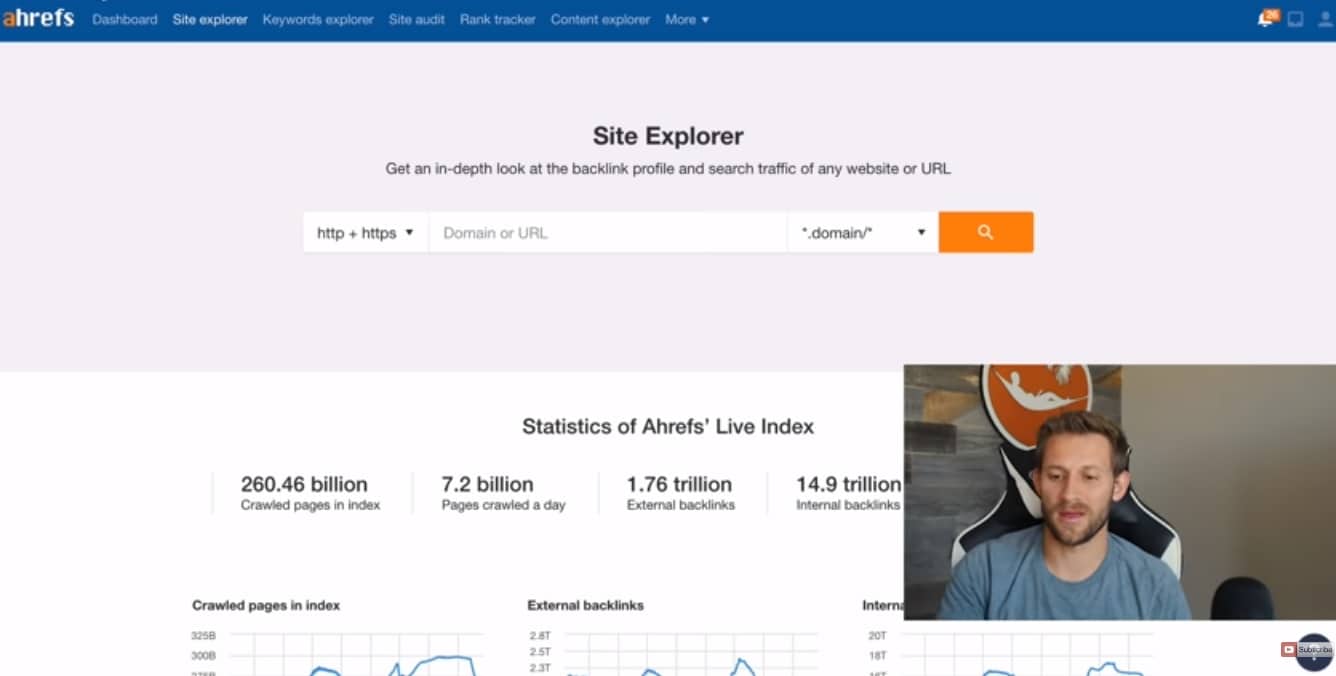
Task: Open the http + https protocol dropdown
Action: pos(365,232)
